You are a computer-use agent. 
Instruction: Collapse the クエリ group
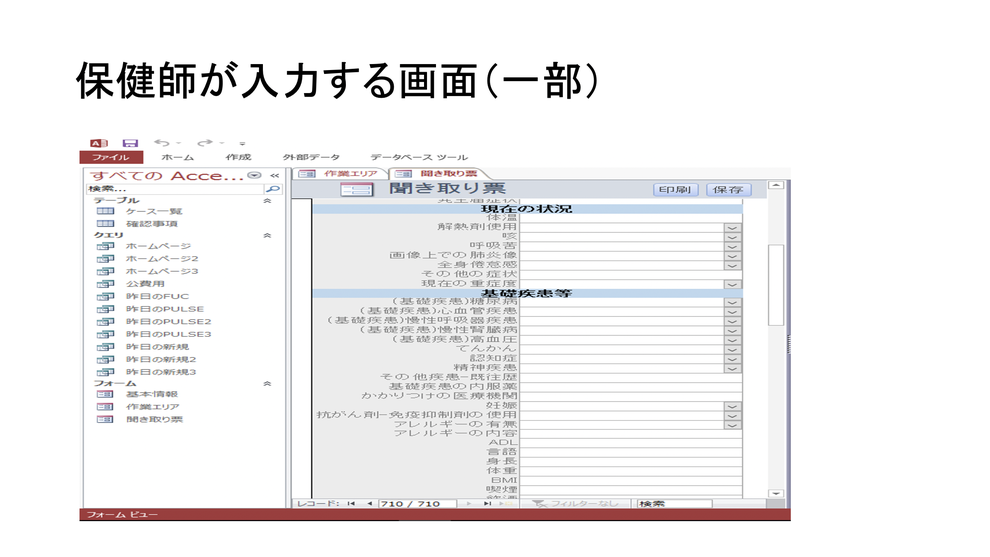click(267, 236)
